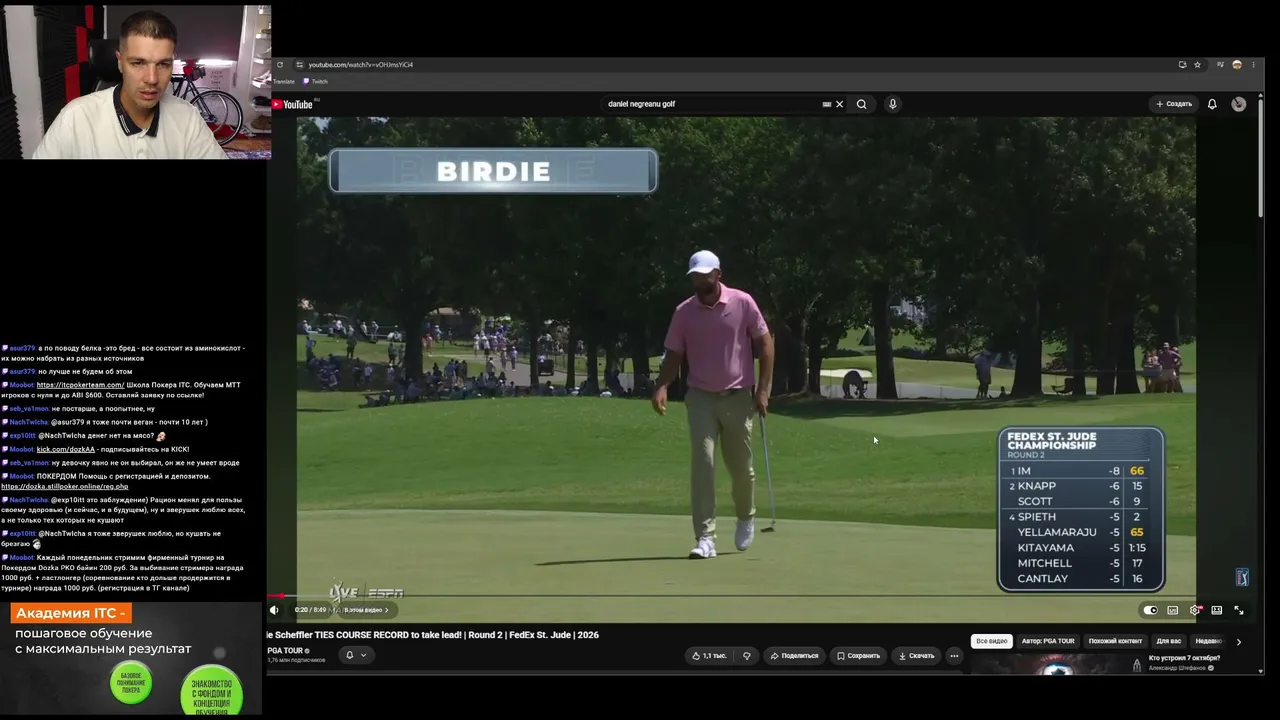The image size is (1280, 720).
Task: Open the Chrome three-dot menu
Action: [1253, 65]
